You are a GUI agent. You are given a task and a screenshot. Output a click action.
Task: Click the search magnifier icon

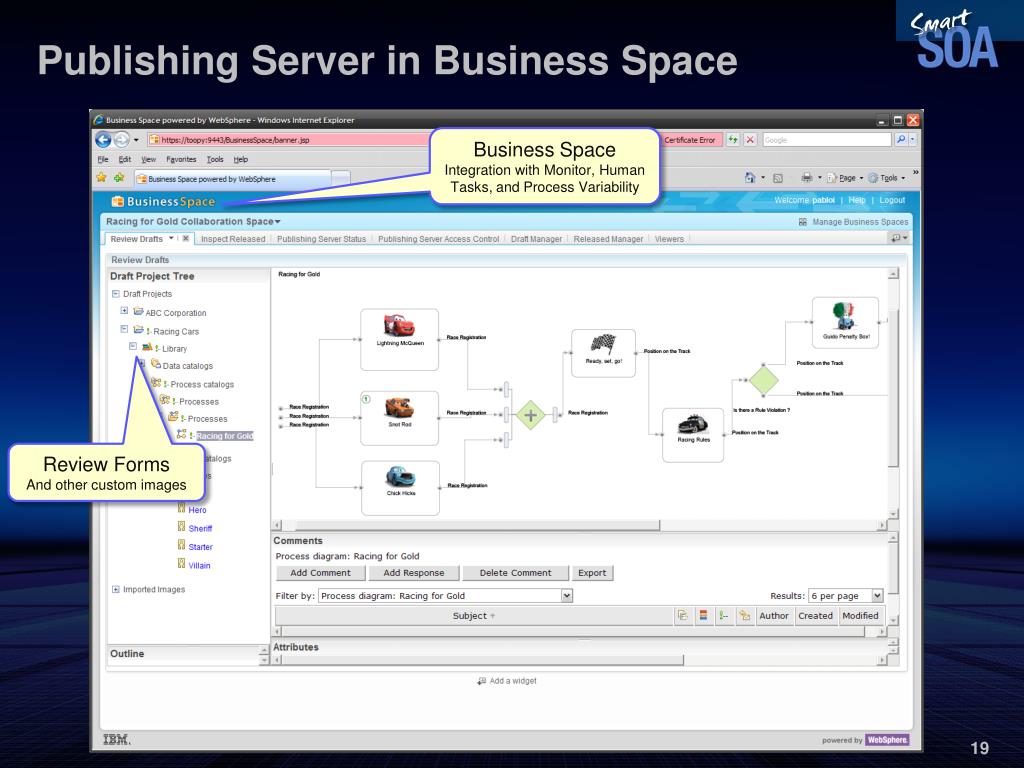901,140
